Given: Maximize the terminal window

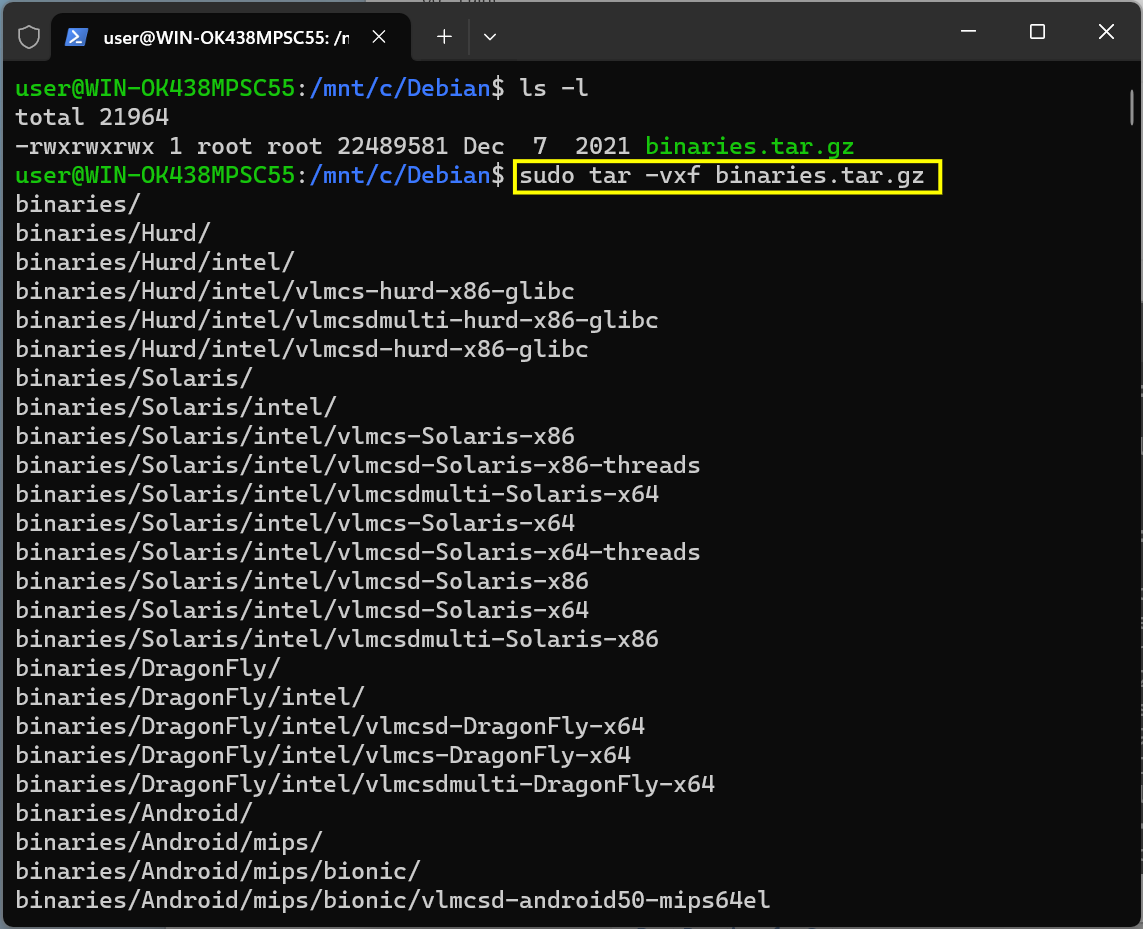Looking at the screenshot, I should [1037, 31].
